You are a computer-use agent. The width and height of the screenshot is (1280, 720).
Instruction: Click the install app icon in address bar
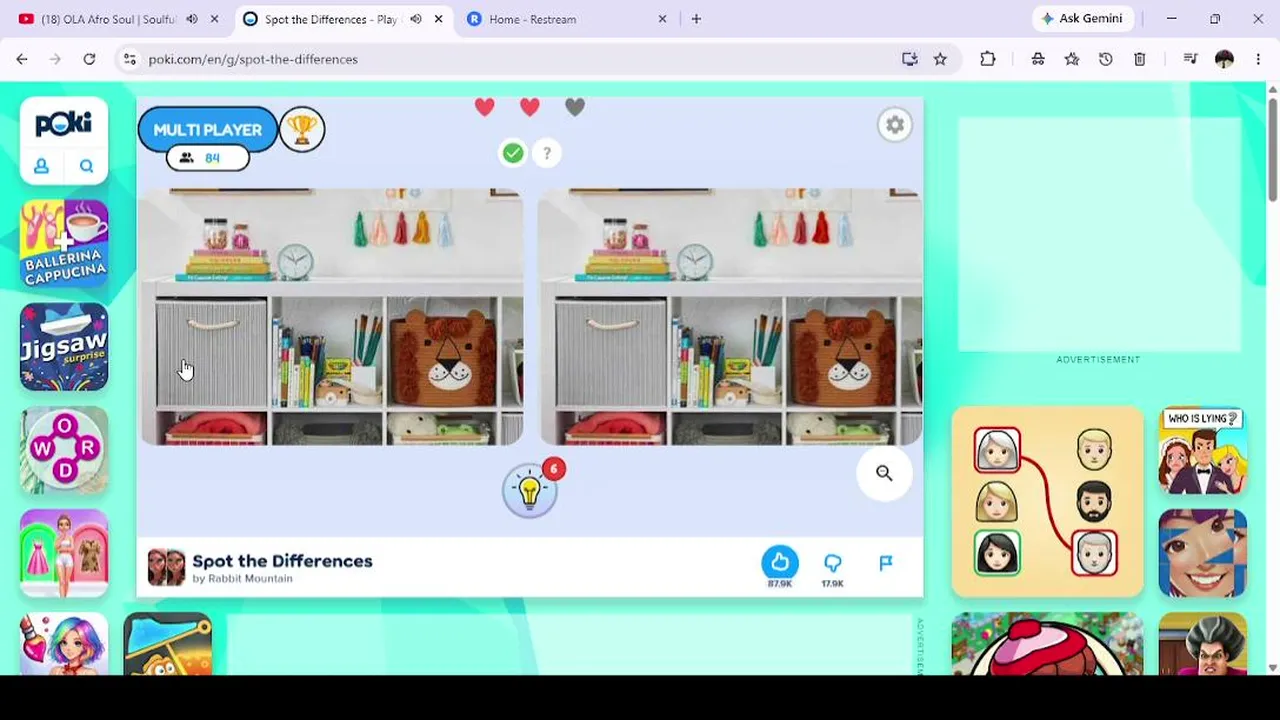(x=910, y=59)
